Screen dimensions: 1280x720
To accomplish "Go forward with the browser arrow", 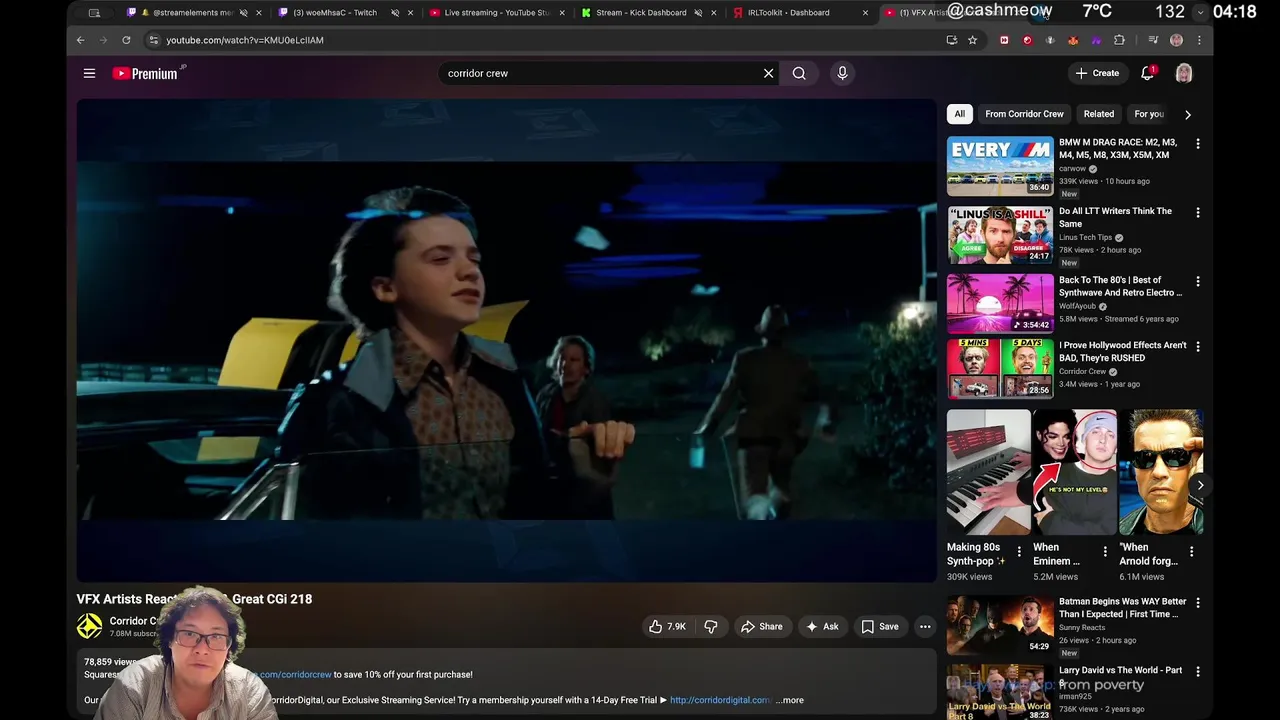I will point(103,40).
